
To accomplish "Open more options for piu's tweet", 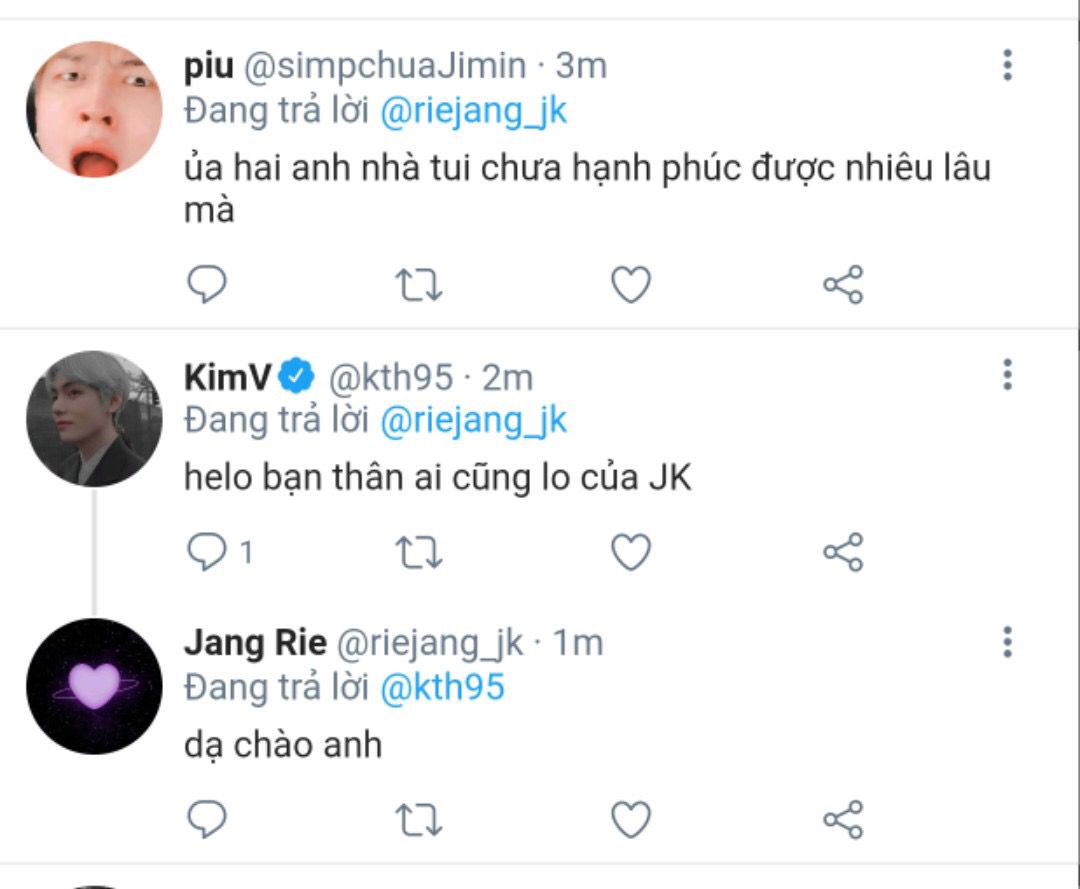I will tap(1007, 66).
